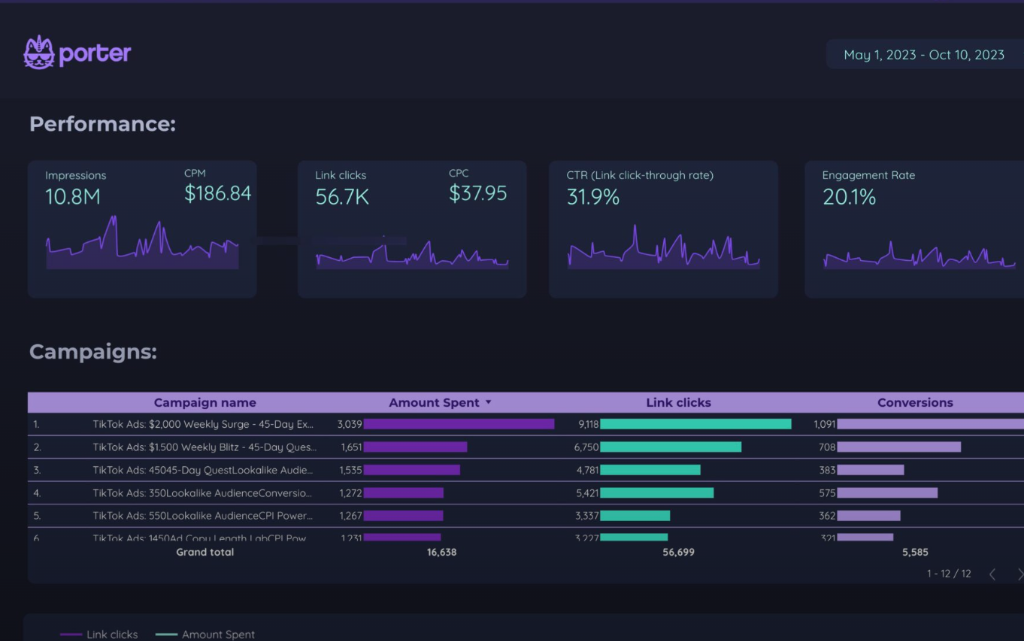This screenshot has width=1024, height=641.
Task: Click the purple Amount Spent bar in row one
Action: tap(459, 423)
